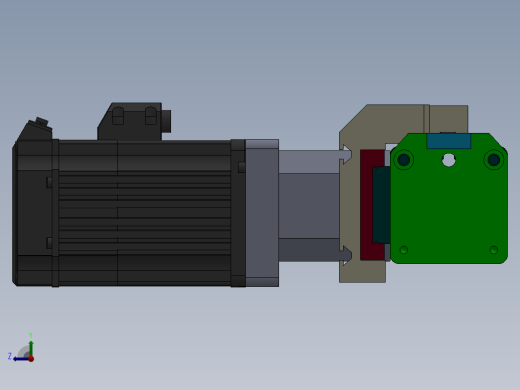
Task: Select the lower-left small hole on green plate
Action: coord(404,250)
